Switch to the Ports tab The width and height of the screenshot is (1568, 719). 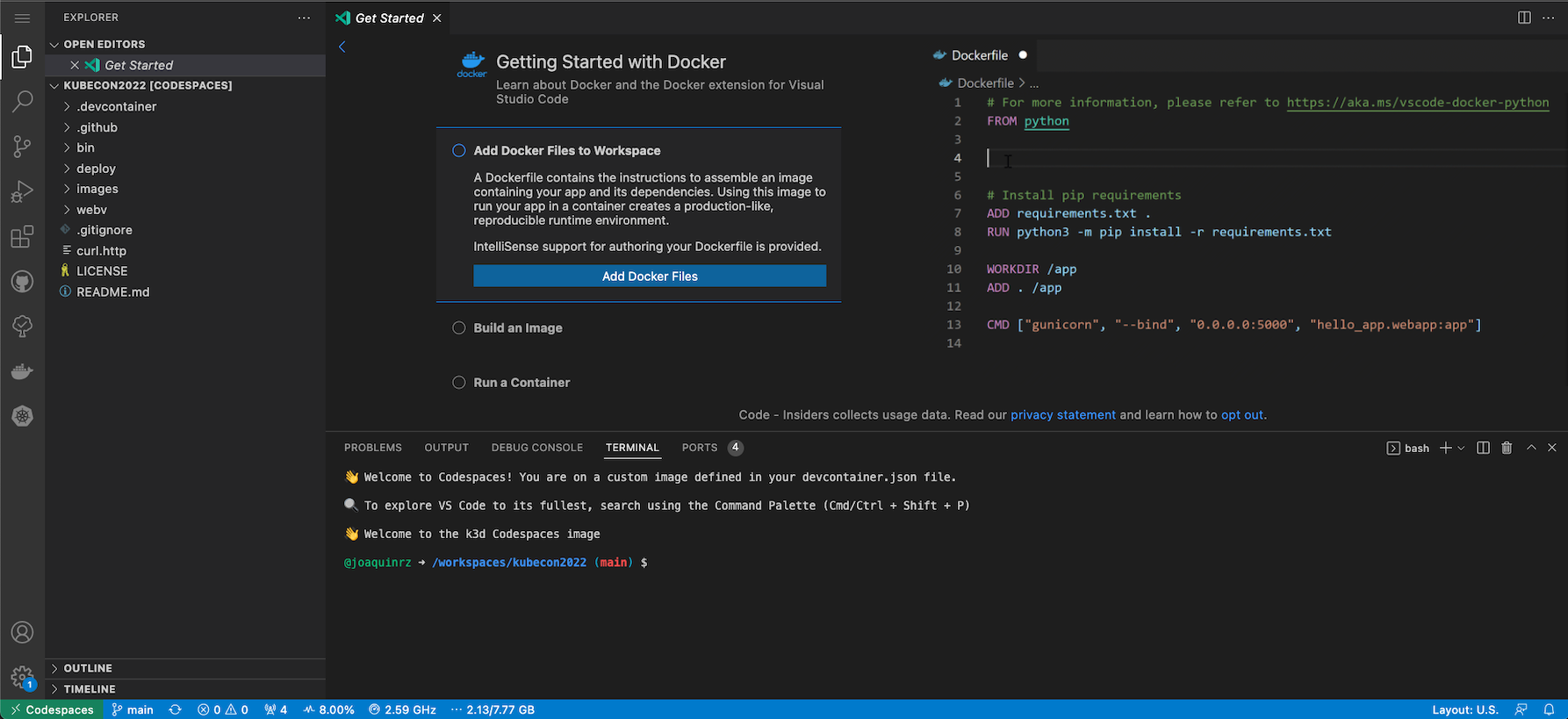coord(712,448)
